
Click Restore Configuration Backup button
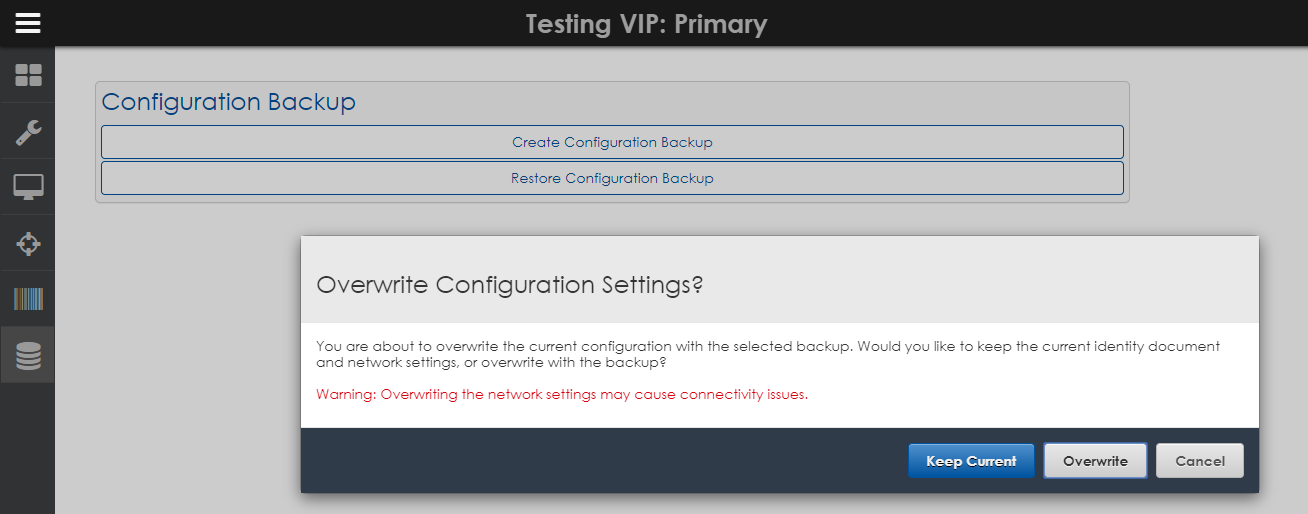pyautogui.click(x=612, y=178)
